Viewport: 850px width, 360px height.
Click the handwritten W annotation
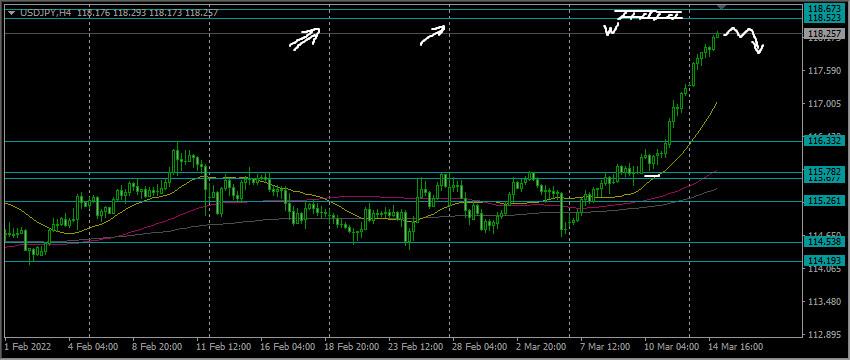pos(611,30)
